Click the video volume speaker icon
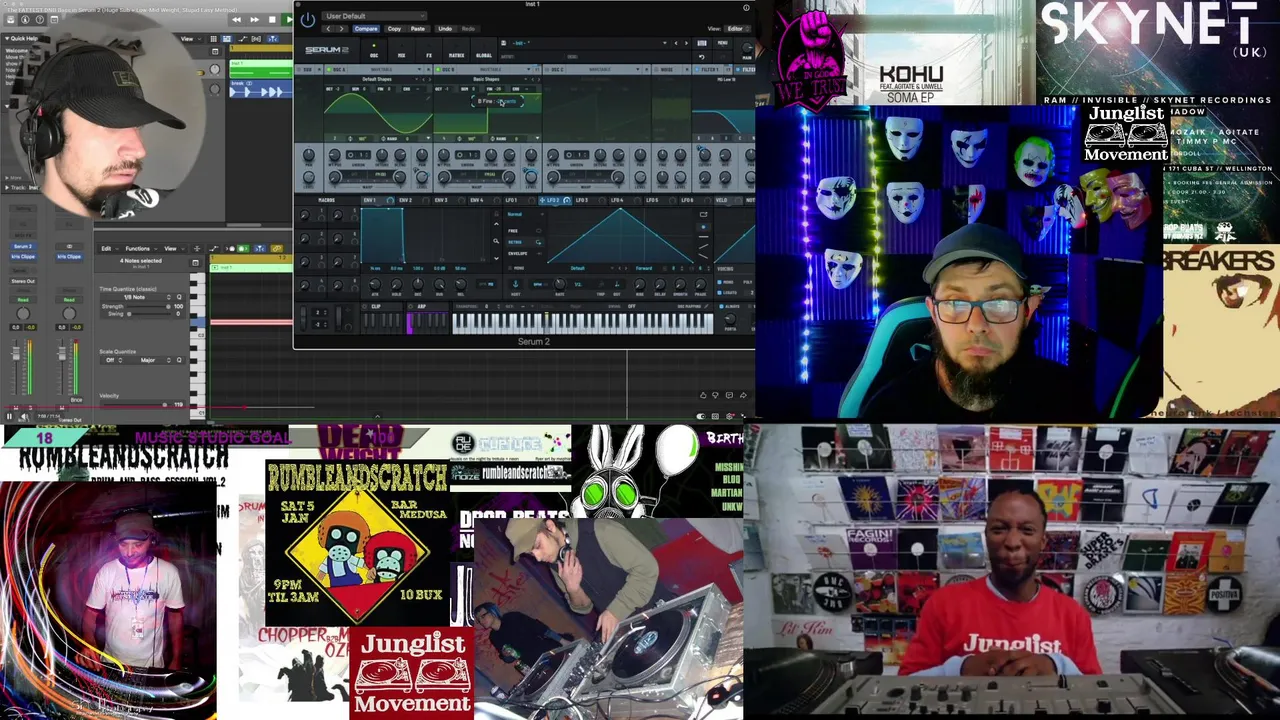This screenshot has width=1280, height=720. 25,416
